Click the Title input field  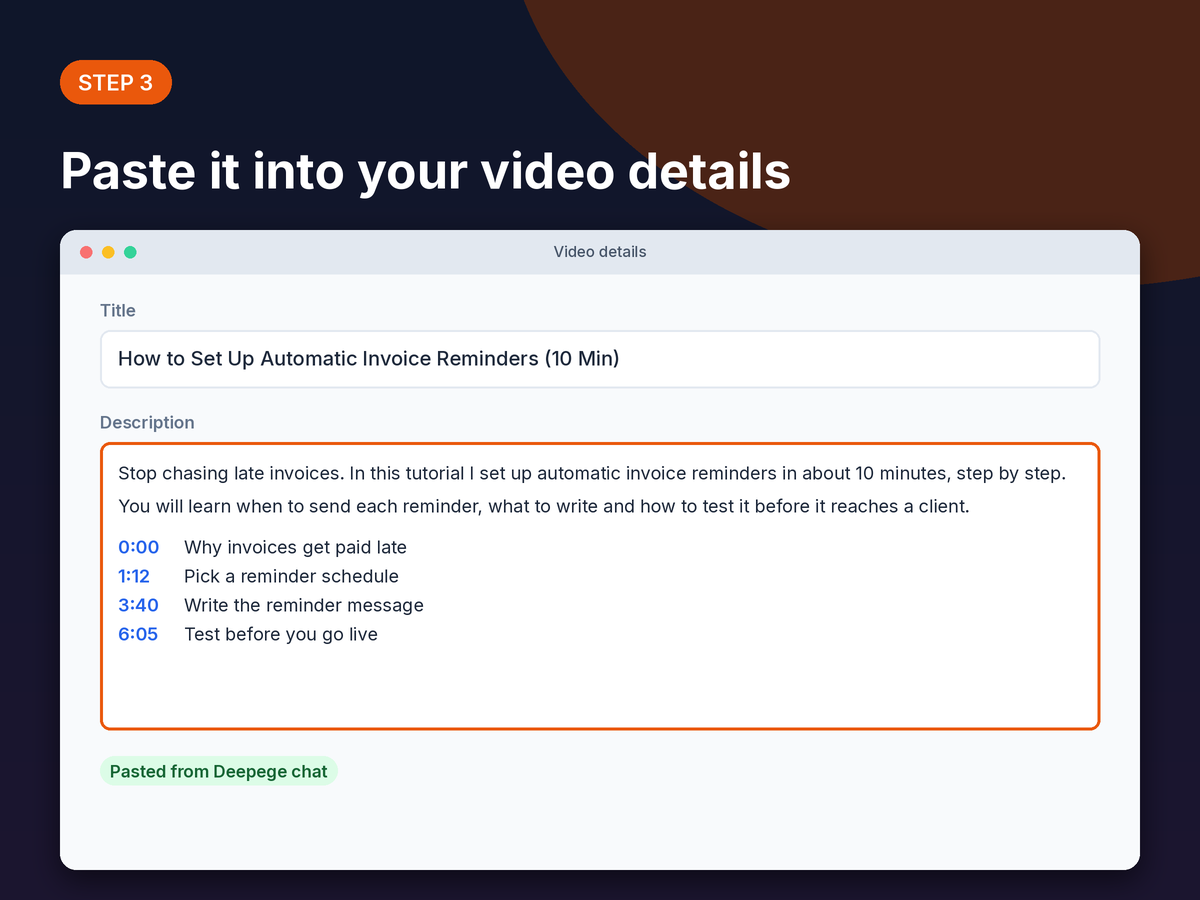coord(600,359)
